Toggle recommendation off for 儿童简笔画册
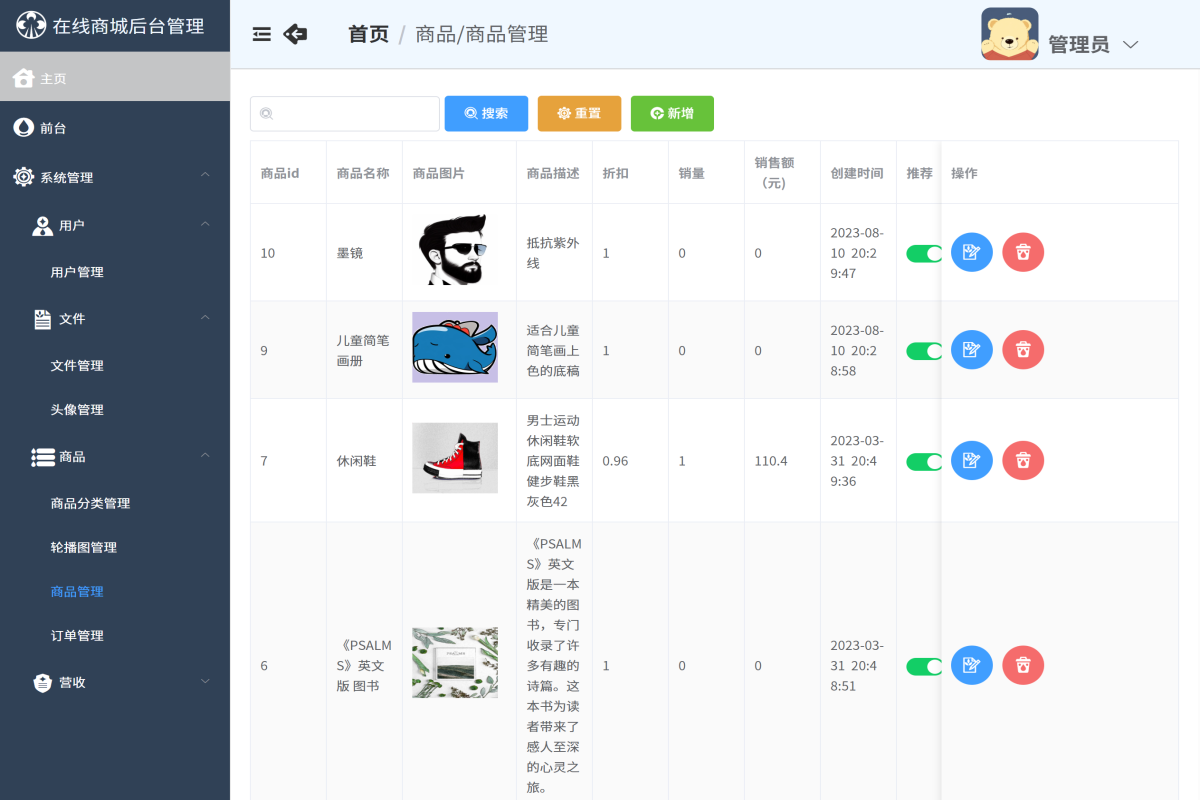Screen dimensions: 1200x800 click(922, 350)
